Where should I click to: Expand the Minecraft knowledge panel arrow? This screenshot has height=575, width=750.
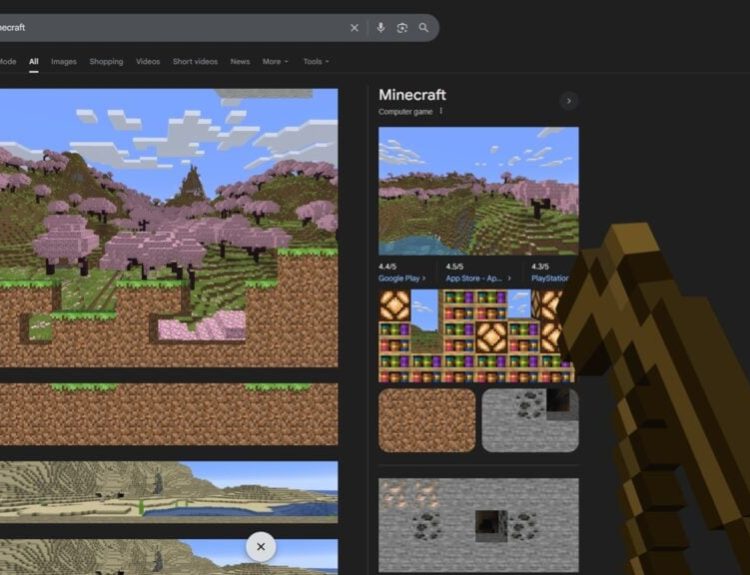click(x=569, y=101)
